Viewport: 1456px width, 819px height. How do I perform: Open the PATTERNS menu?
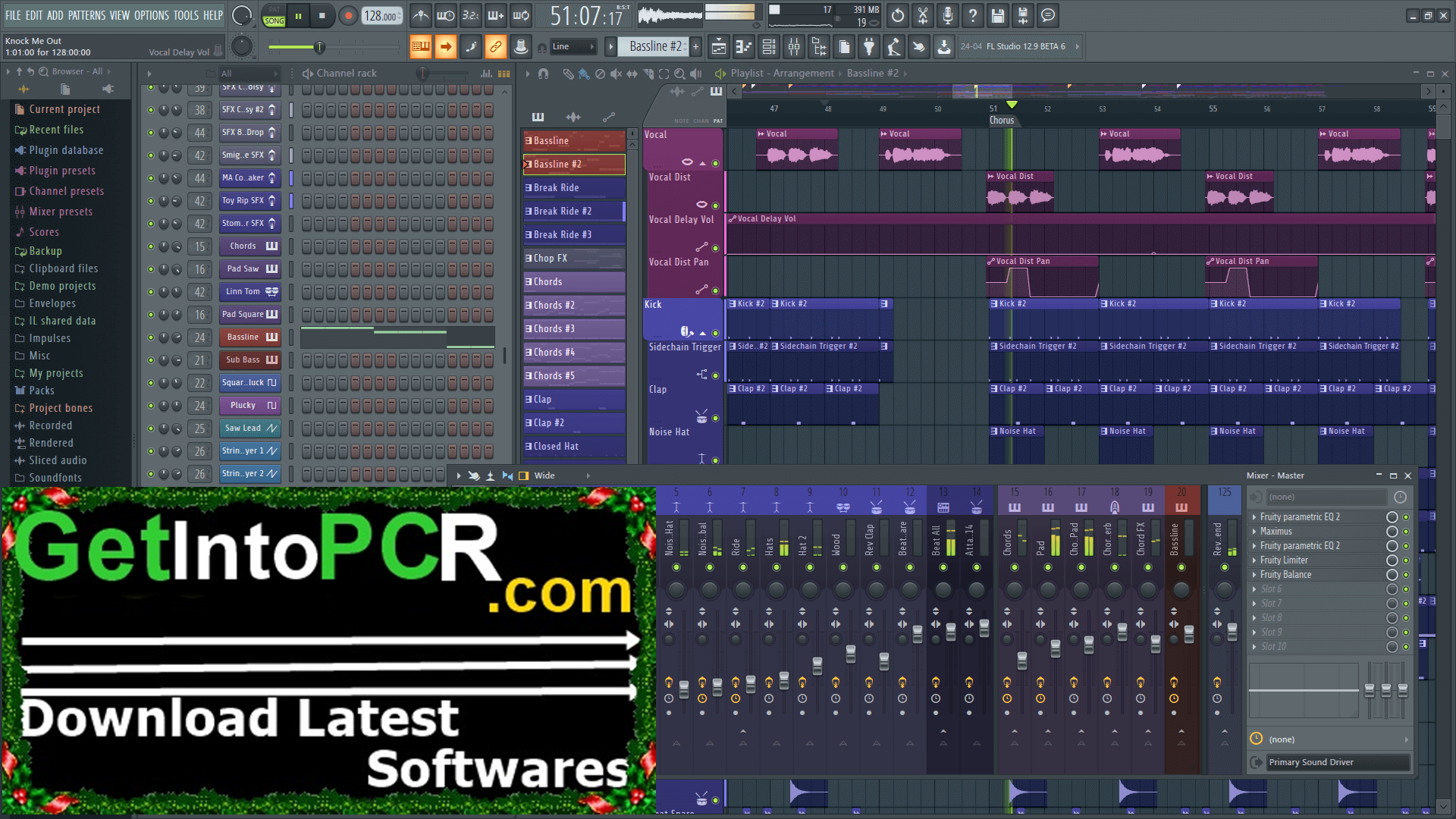[87, 15]
